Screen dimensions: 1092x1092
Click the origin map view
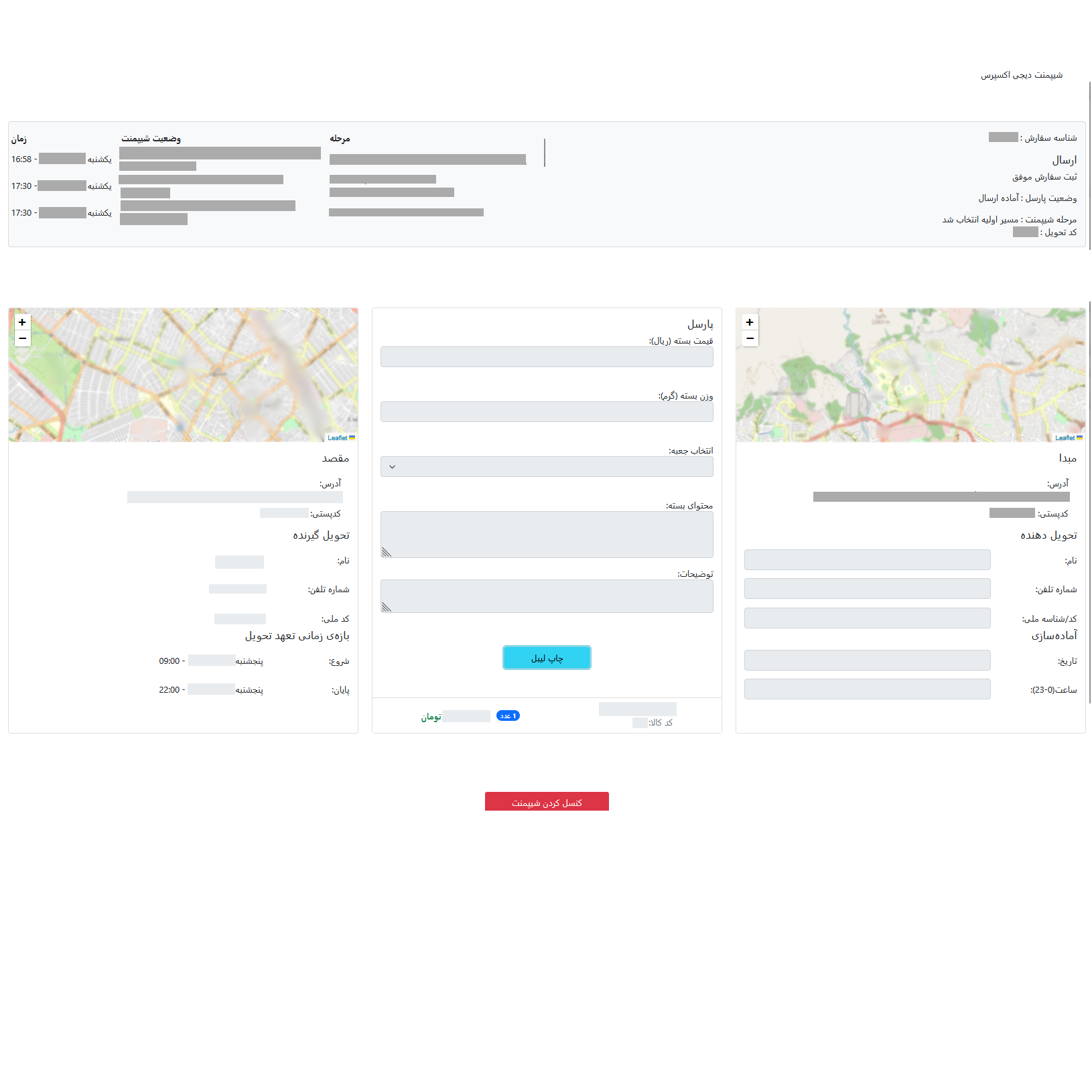[910, 374]
